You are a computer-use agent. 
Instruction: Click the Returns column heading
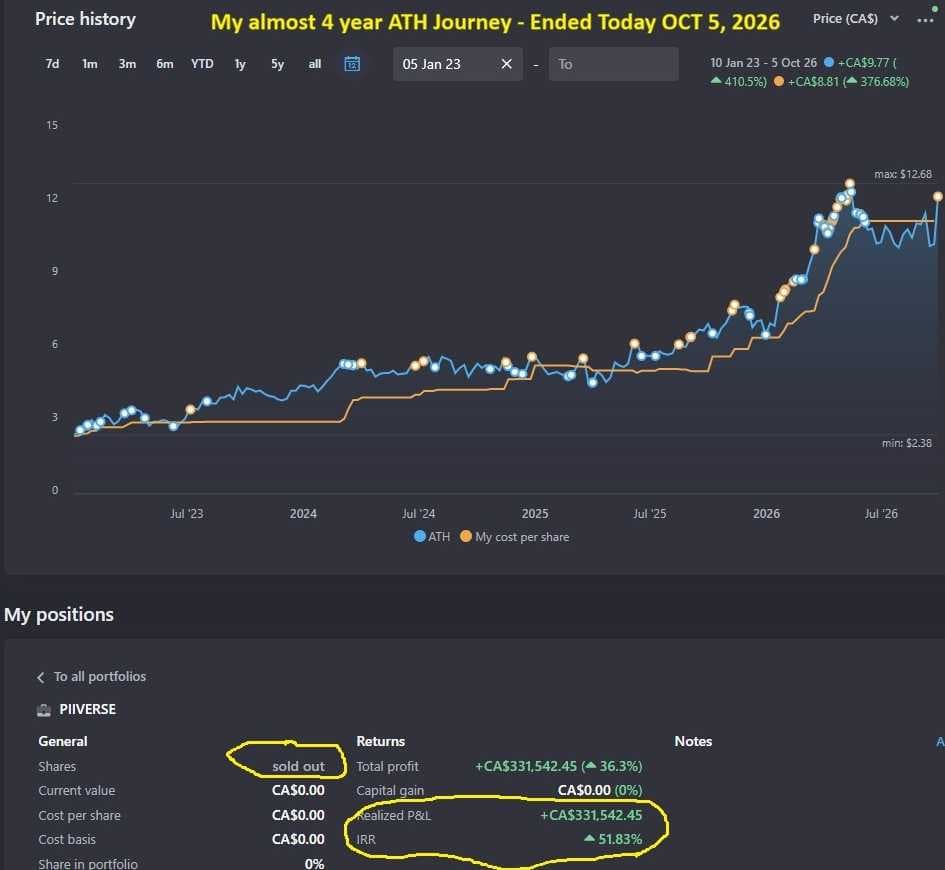click(x=380, y=742)
